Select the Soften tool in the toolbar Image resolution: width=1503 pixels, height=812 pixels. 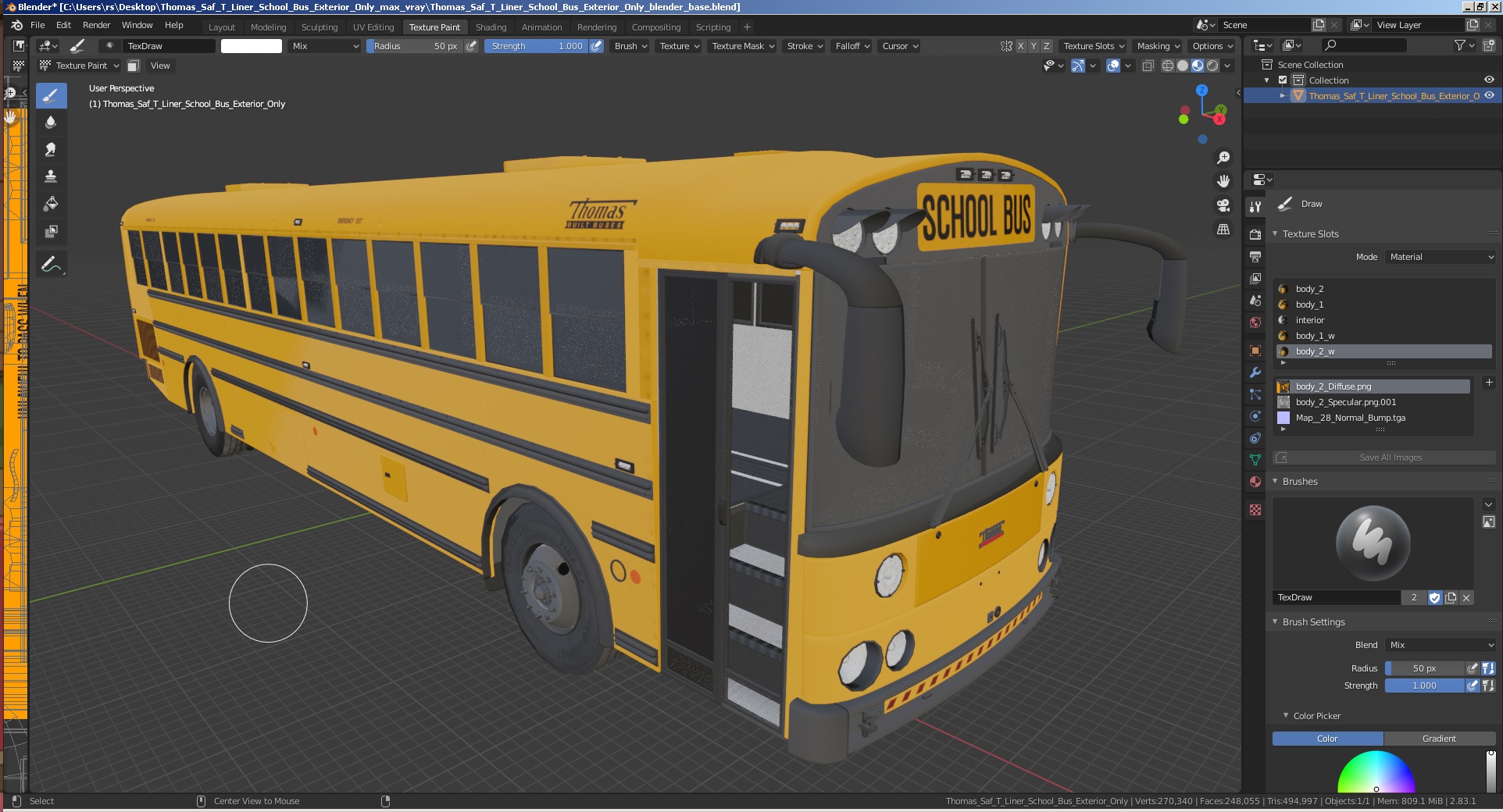click(51, 123)
